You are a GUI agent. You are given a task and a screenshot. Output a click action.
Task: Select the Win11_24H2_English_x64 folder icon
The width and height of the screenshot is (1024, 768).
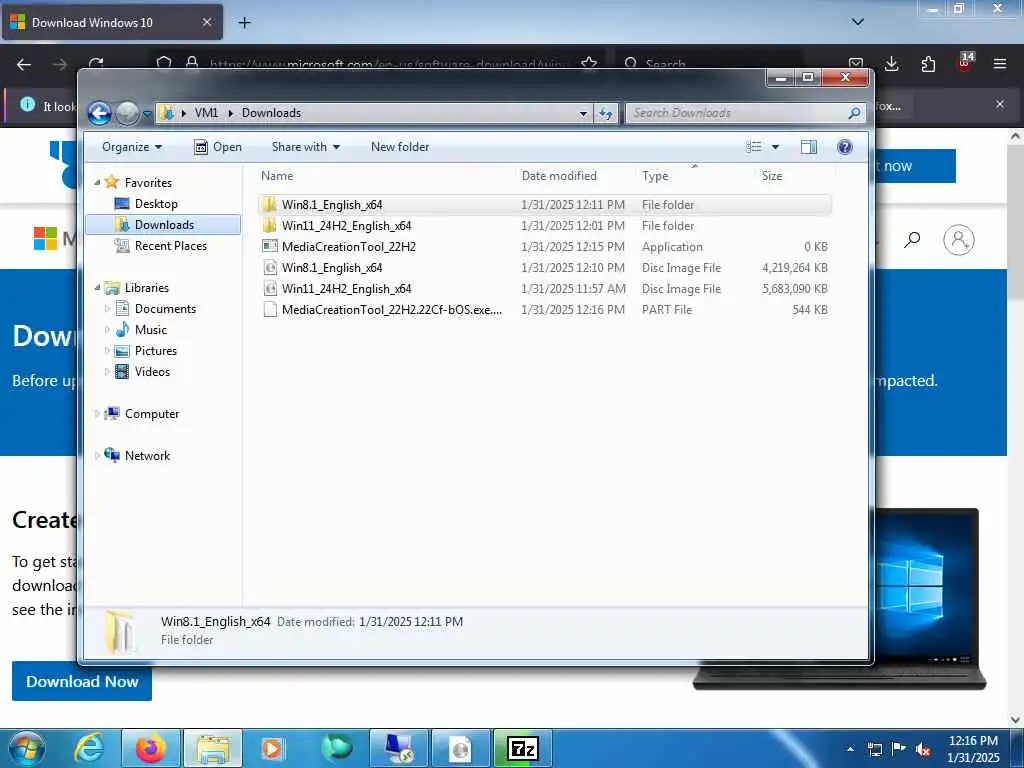click(270, 225)
